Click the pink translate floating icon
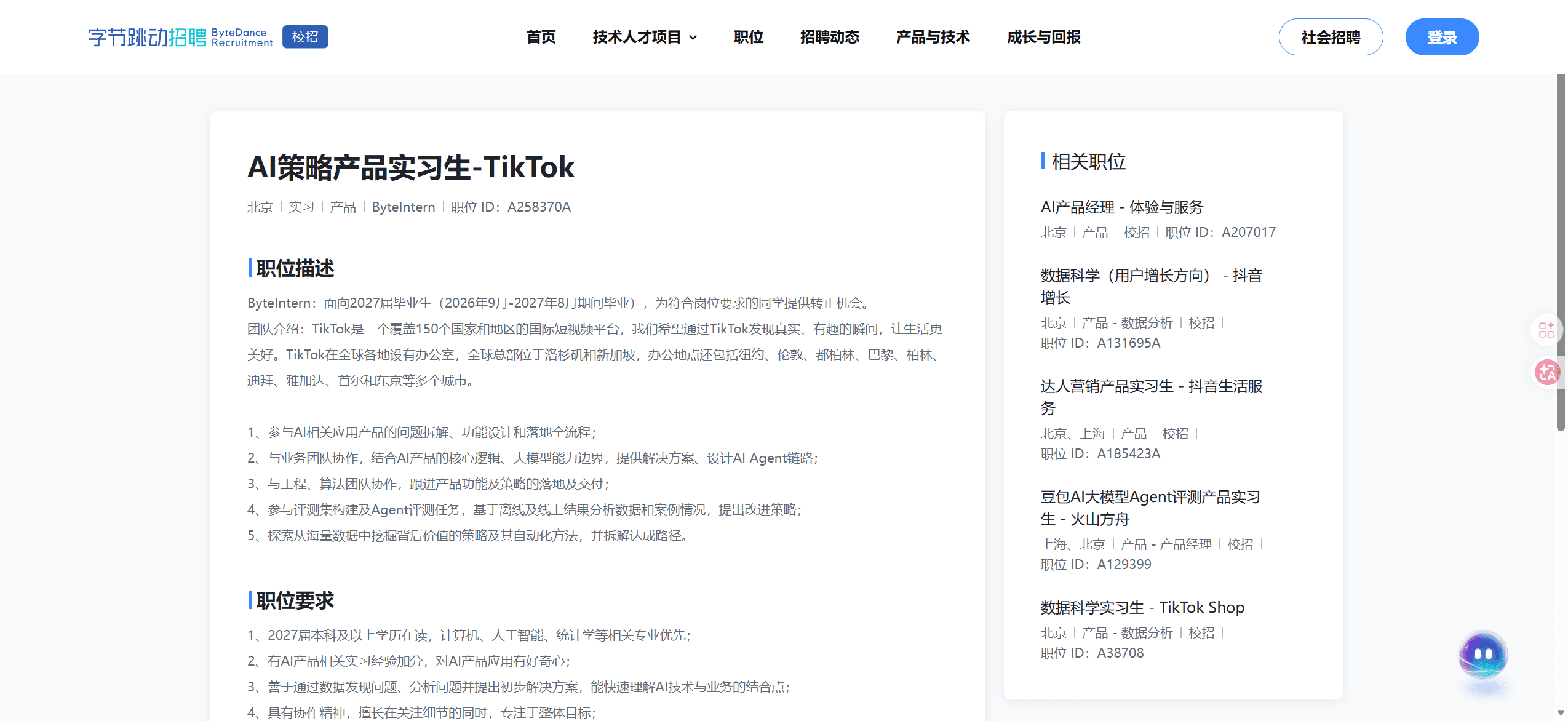This screenshot has width=1568, height=721. (1546, 372)
